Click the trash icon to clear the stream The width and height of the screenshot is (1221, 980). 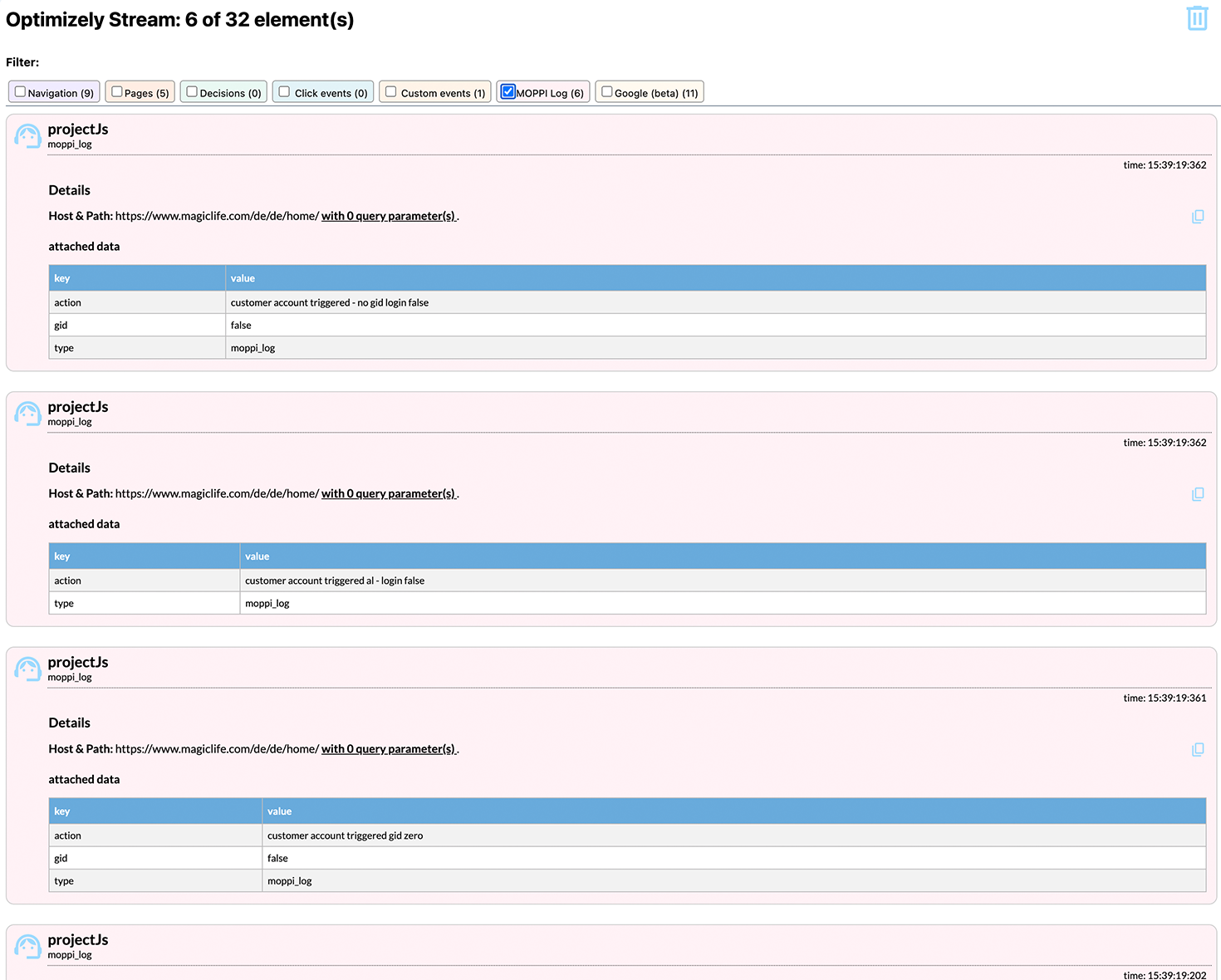1197,18
